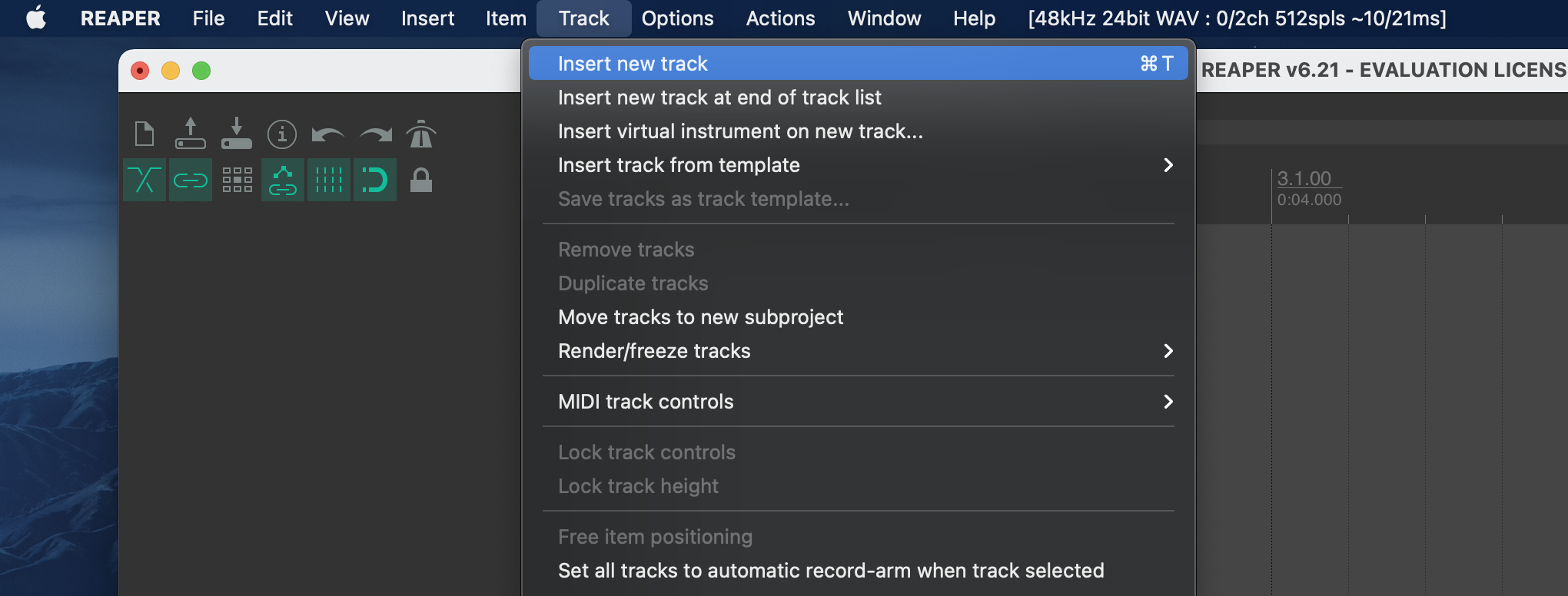
Task: Toggle auto-crossfade toolbar button
Action: (x=145, y=180)
